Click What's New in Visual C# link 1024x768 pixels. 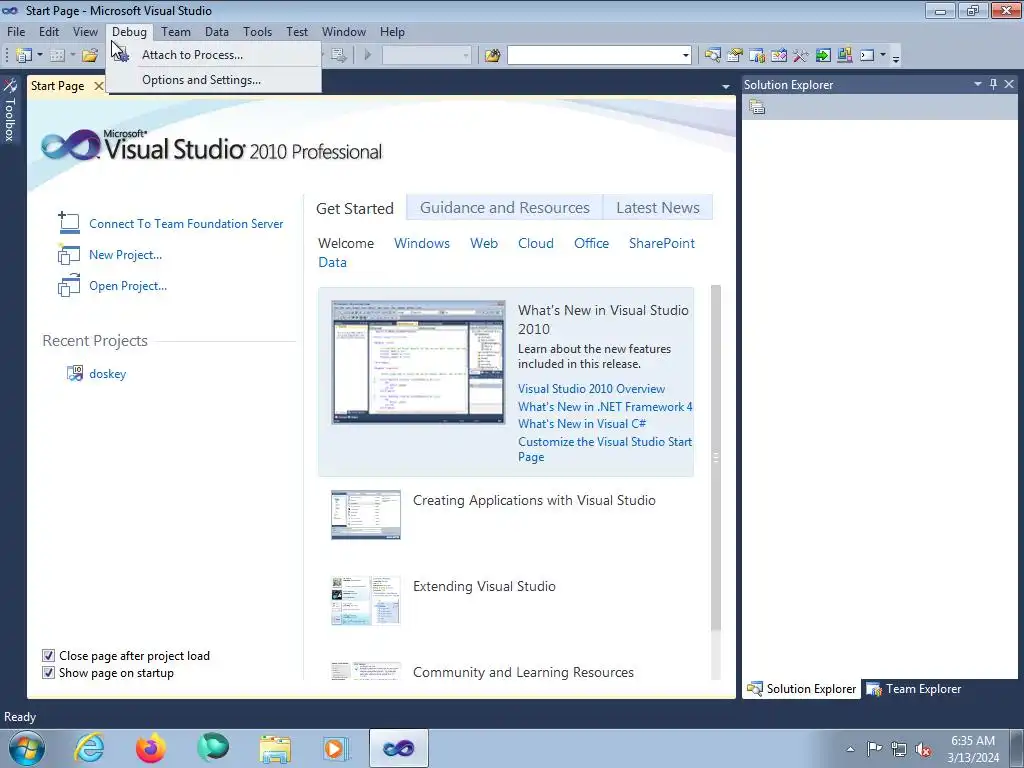582,424
